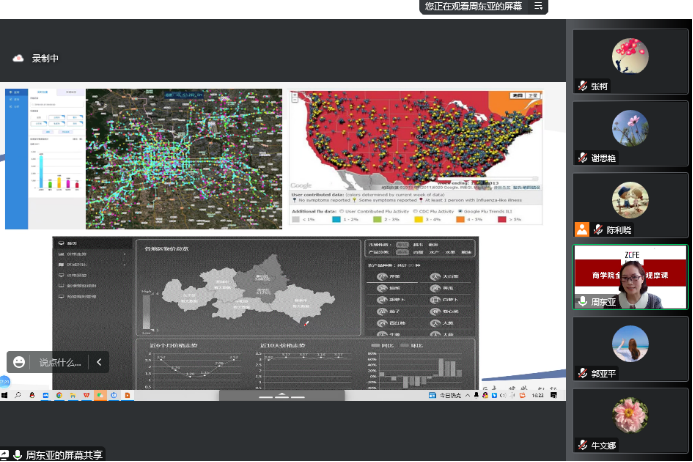Click the satellite city traffic map image

[184, 158]
